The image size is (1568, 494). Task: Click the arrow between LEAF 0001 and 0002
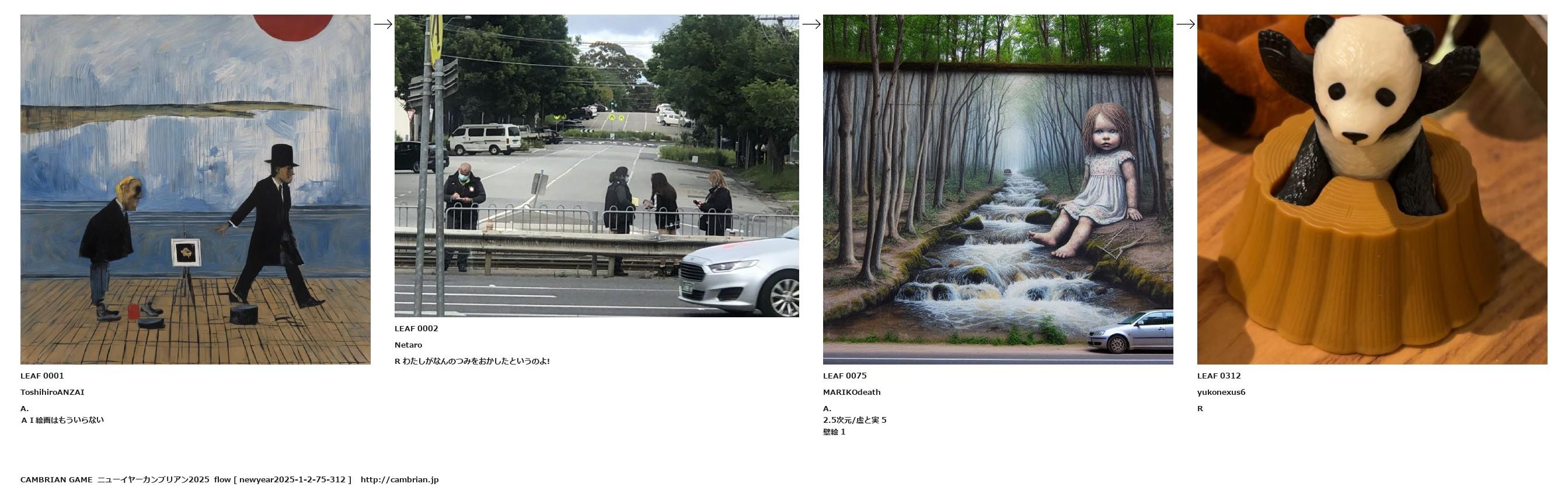(383, 24)
